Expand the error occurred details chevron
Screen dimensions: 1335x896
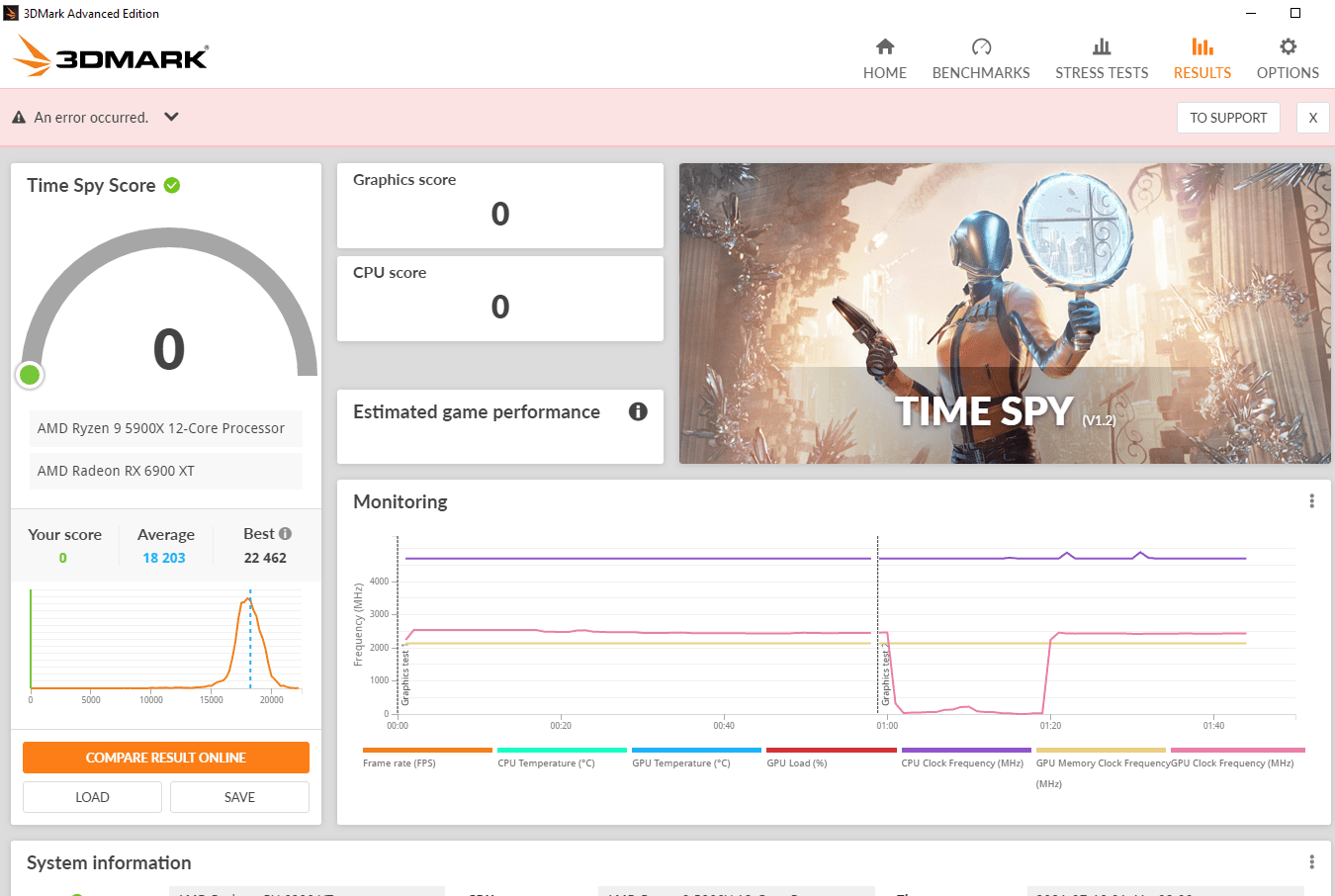(171, 117)
